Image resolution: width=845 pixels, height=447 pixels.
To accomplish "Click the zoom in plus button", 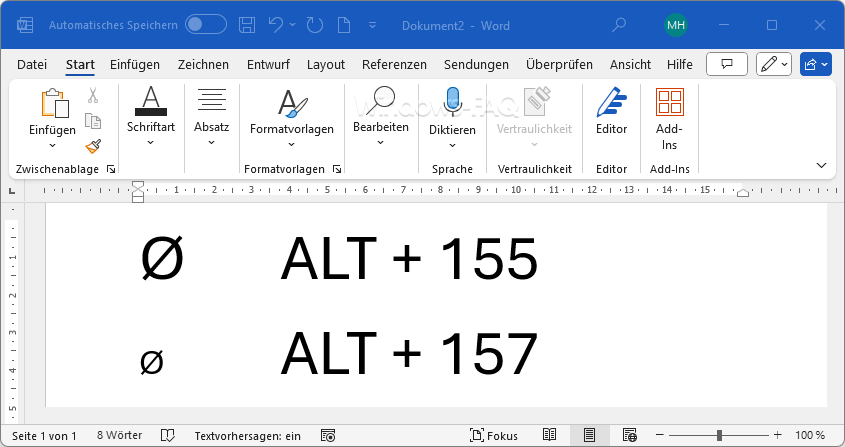I will (x=777, y=435).
